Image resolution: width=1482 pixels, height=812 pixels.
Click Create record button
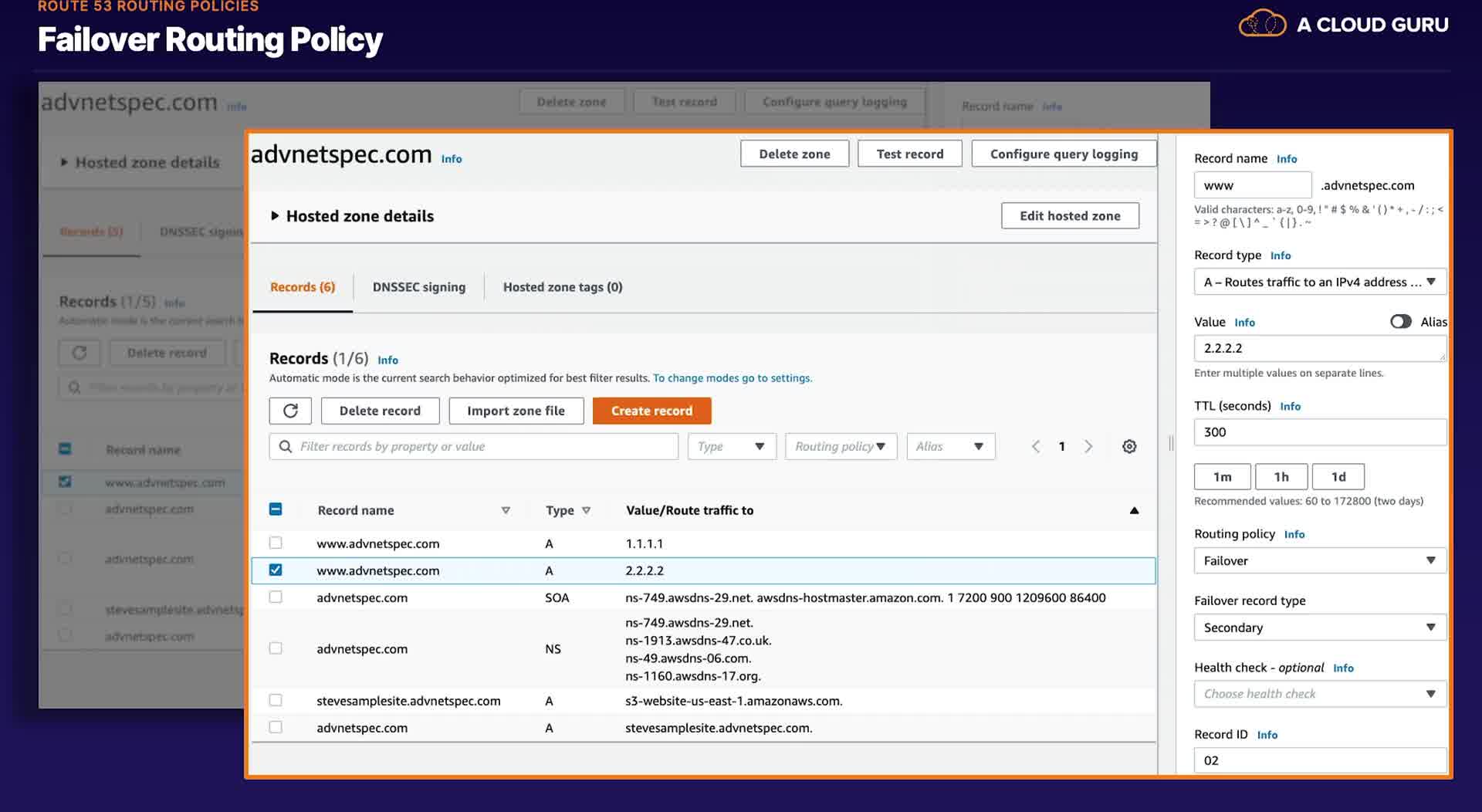651,411
